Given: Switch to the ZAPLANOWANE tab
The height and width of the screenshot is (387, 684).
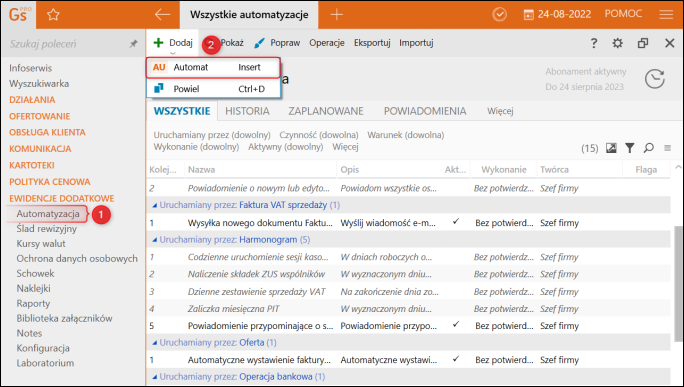Looking at the screenshot, I should pyautogui.click(x=326, y=111).
